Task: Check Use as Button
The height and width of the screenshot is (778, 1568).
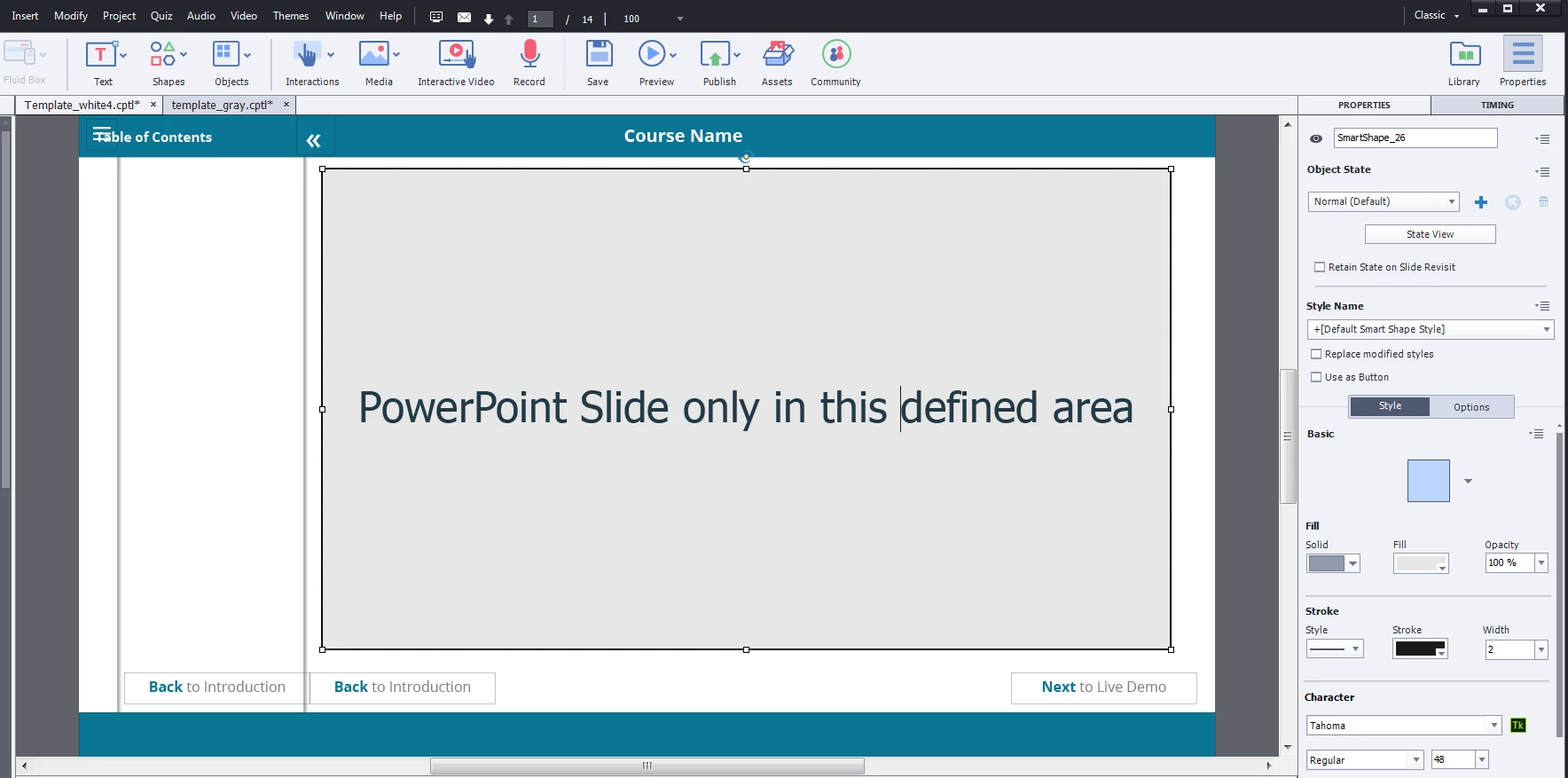Action: coord(1316,377)
